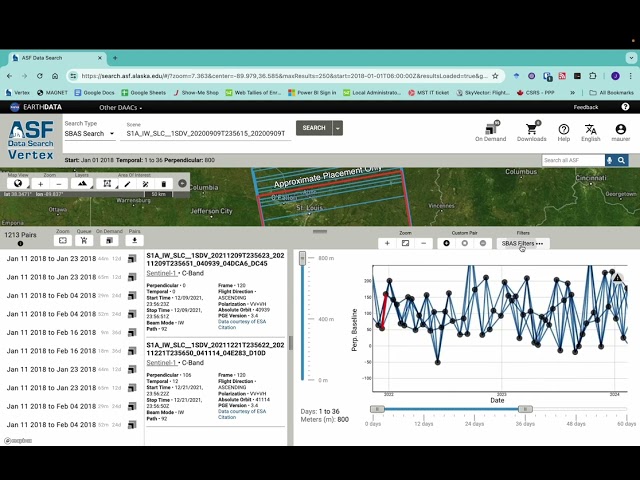Click On Demand icon in pairs toolbar
Viewport: 640px width, 480px height.
click(x=109, y=240)
